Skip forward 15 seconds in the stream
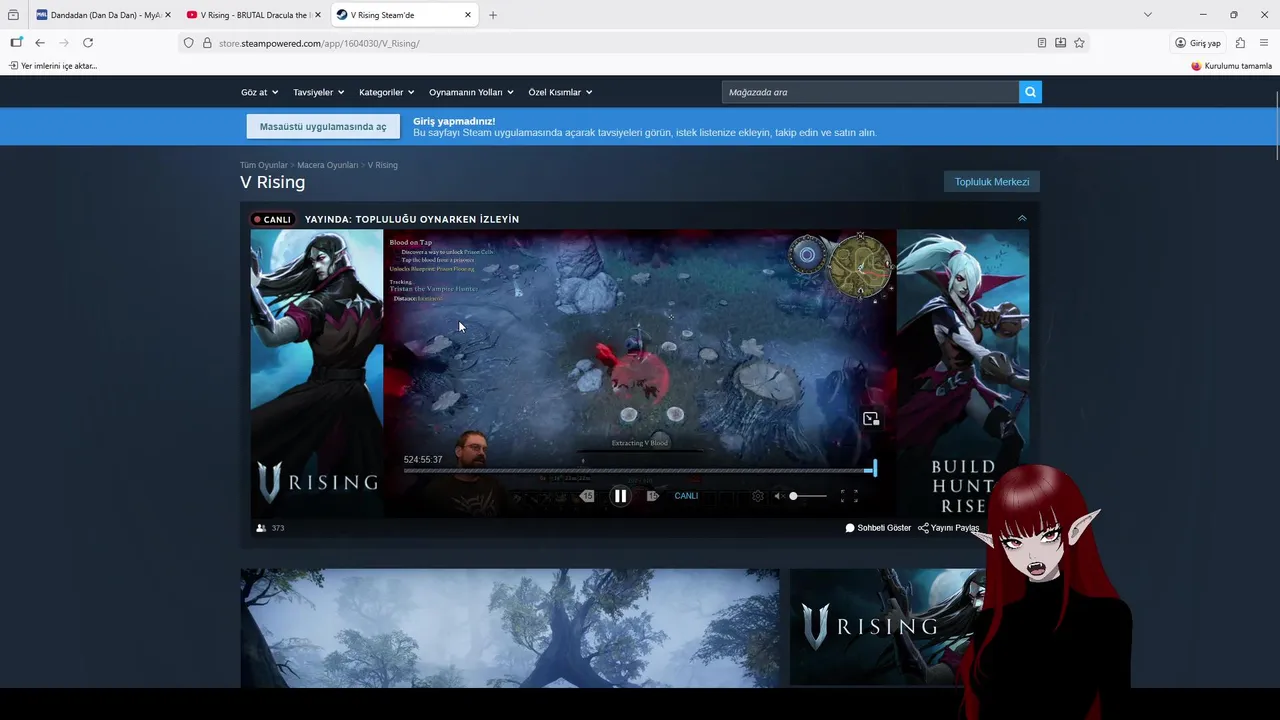 coord(653,496)
